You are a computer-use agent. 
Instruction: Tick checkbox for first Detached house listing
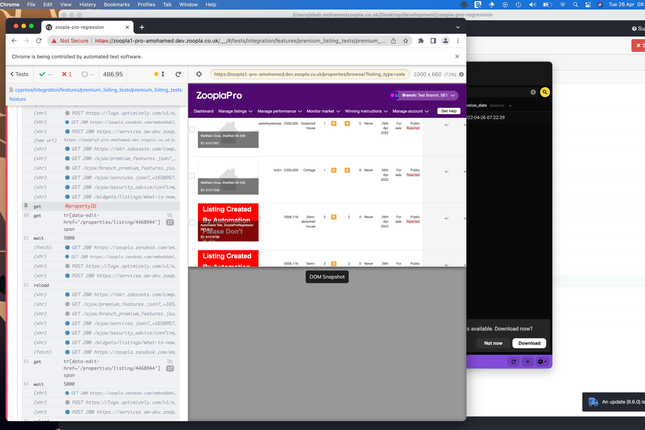192,129
